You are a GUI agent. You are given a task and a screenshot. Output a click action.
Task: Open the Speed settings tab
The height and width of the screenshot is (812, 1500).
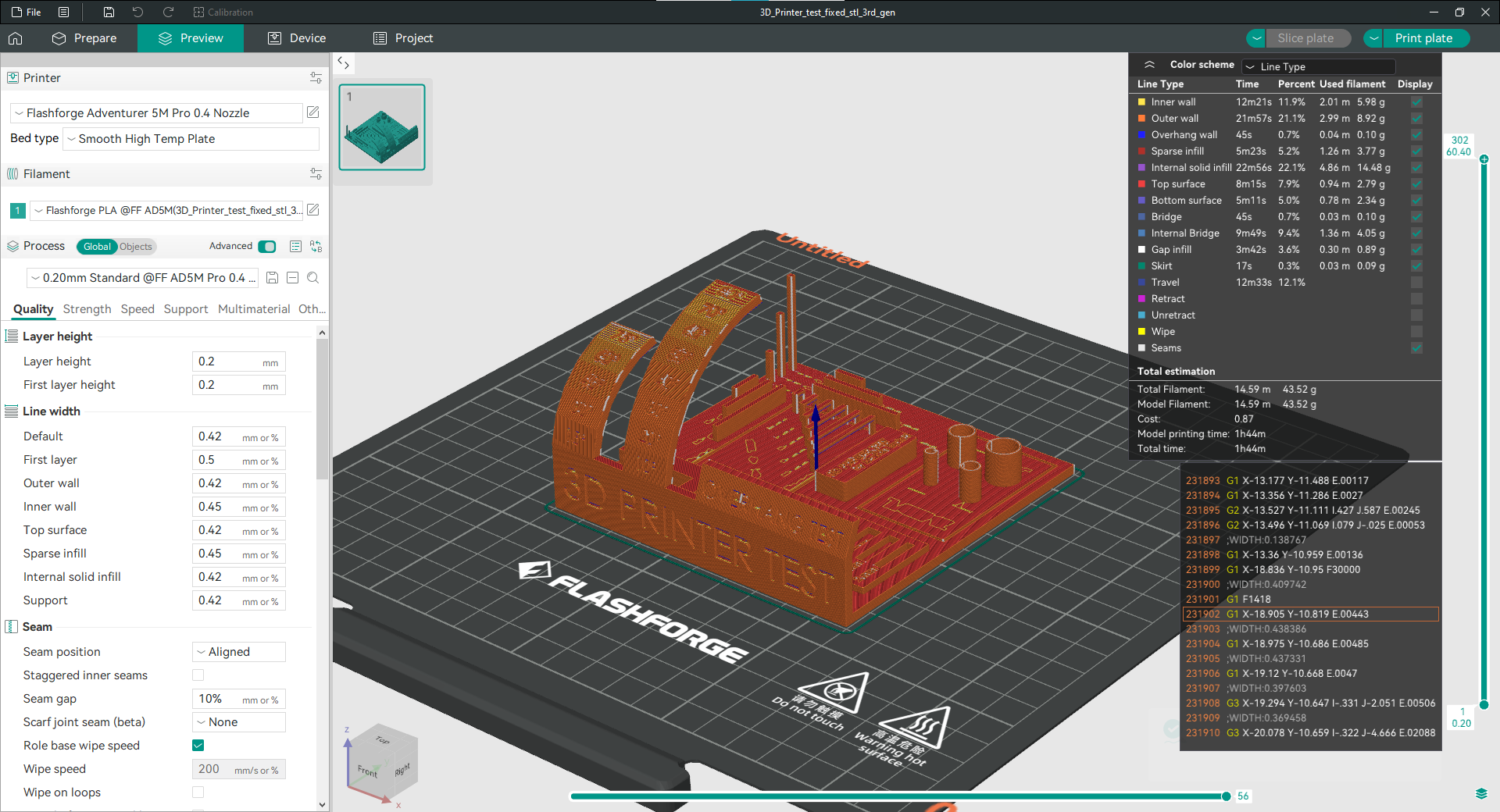(137, 309)
